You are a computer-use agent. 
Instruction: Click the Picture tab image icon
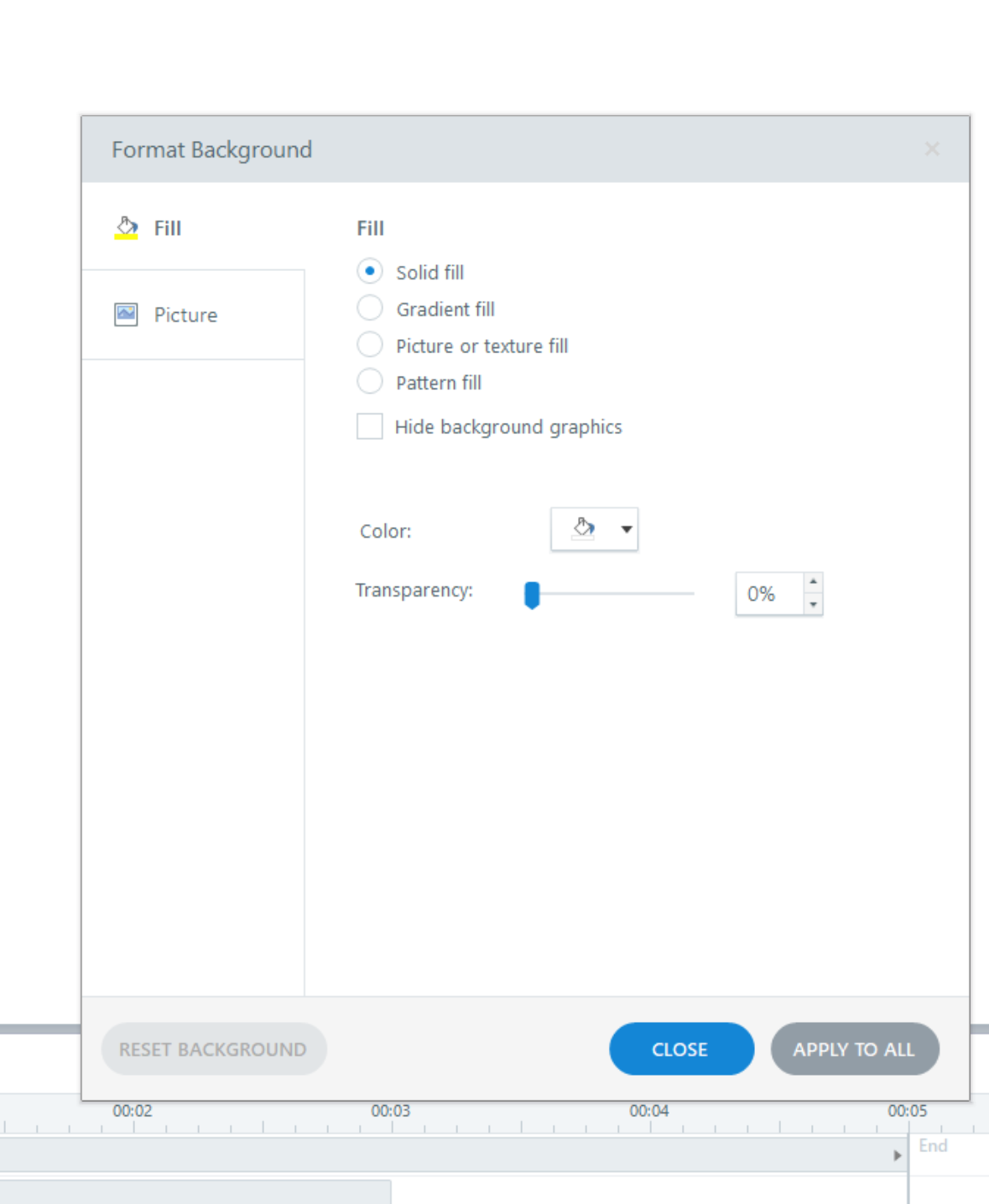(126, 315)
